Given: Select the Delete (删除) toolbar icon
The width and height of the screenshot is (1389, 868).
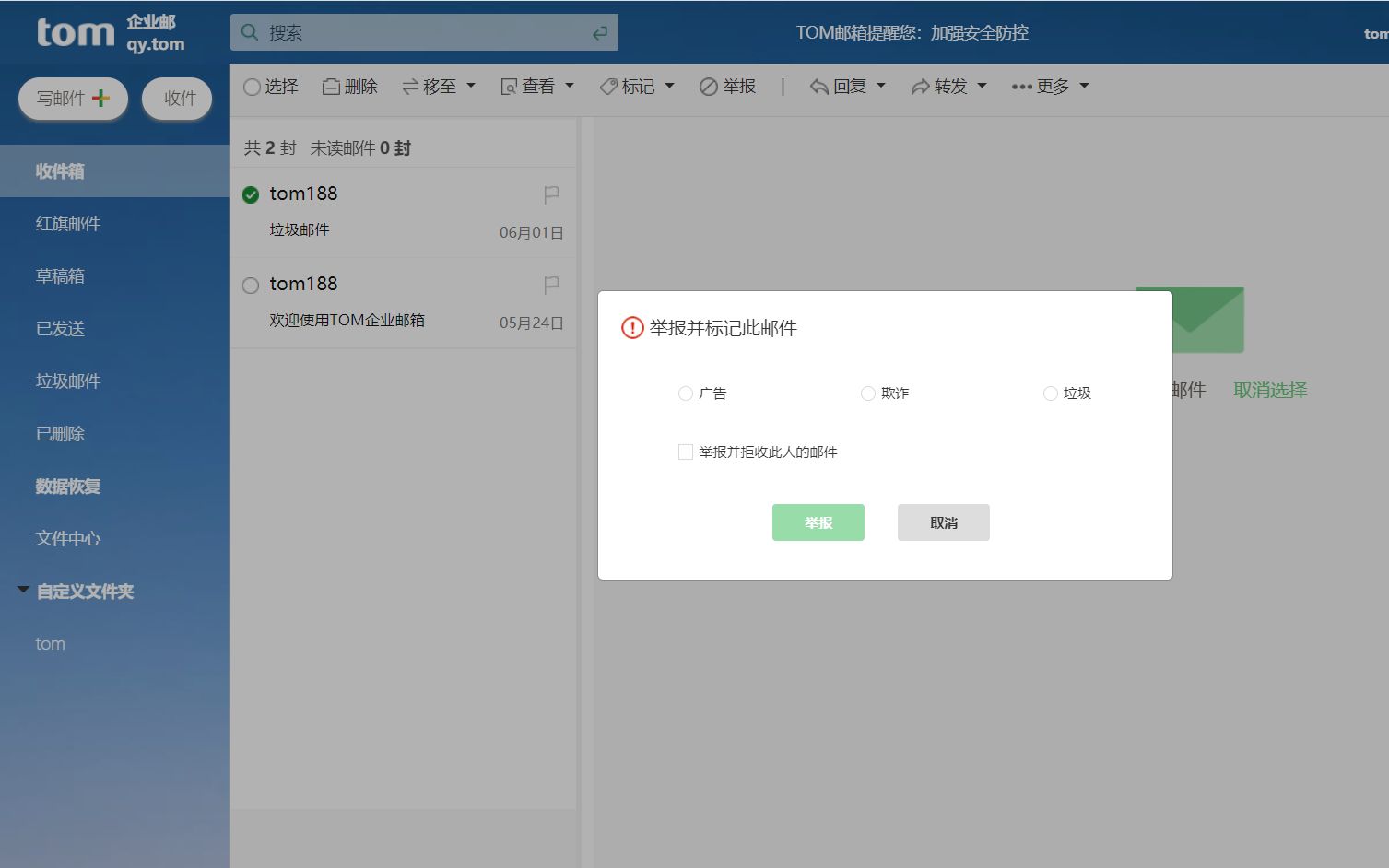Looking at the screenshot, I should (x=349, y=86).
